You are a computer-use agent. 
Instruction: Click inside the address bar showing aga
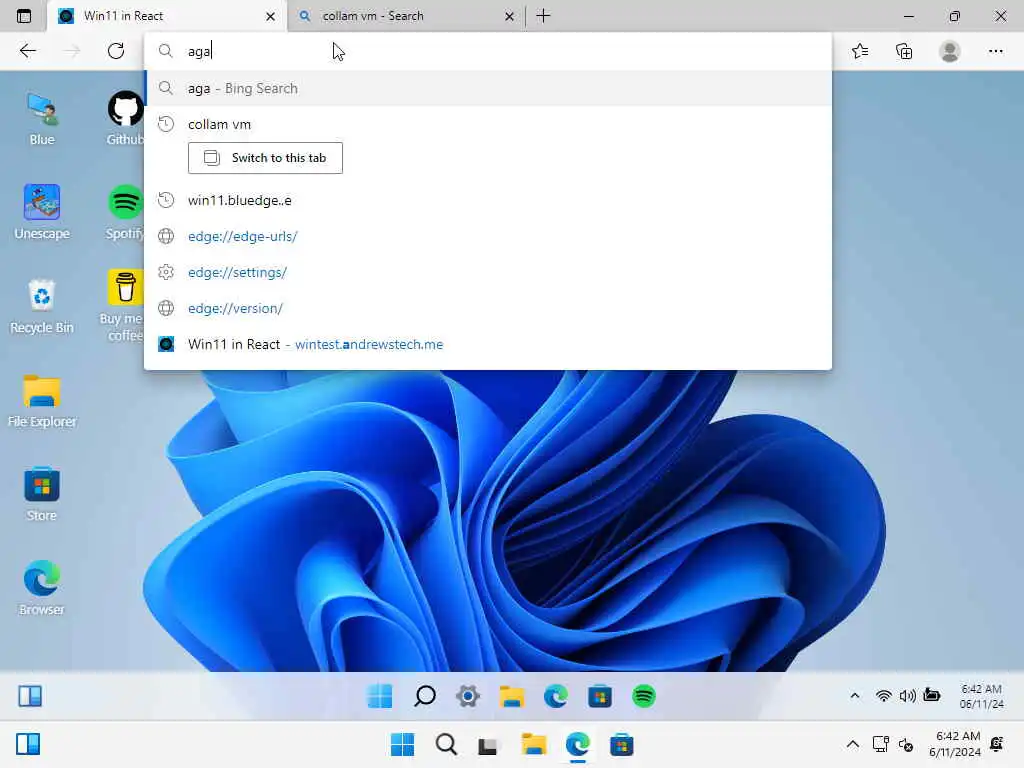(x=488, y=51)
